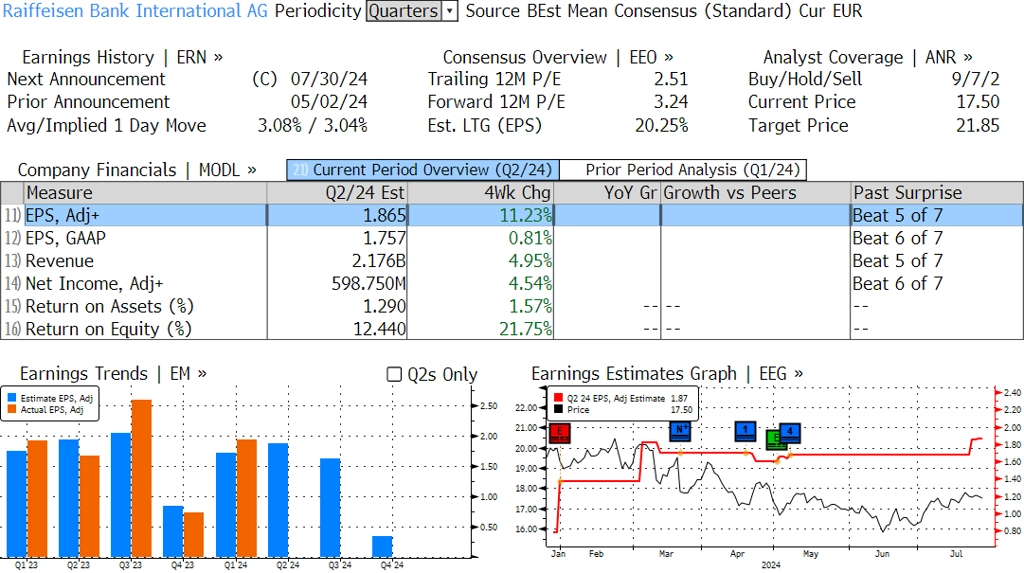Select the Return on Assets (%) row
Image resolution: width=1024 pixels, height=573 pixels.
512,306
